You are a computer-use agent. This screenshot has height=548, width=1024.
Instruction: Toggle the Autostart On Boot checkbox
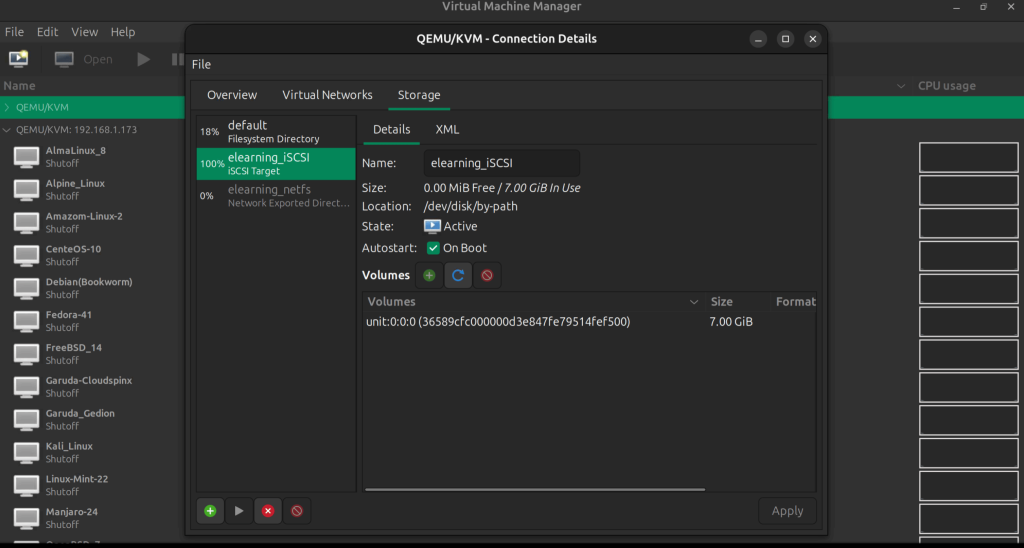[433, 248]
